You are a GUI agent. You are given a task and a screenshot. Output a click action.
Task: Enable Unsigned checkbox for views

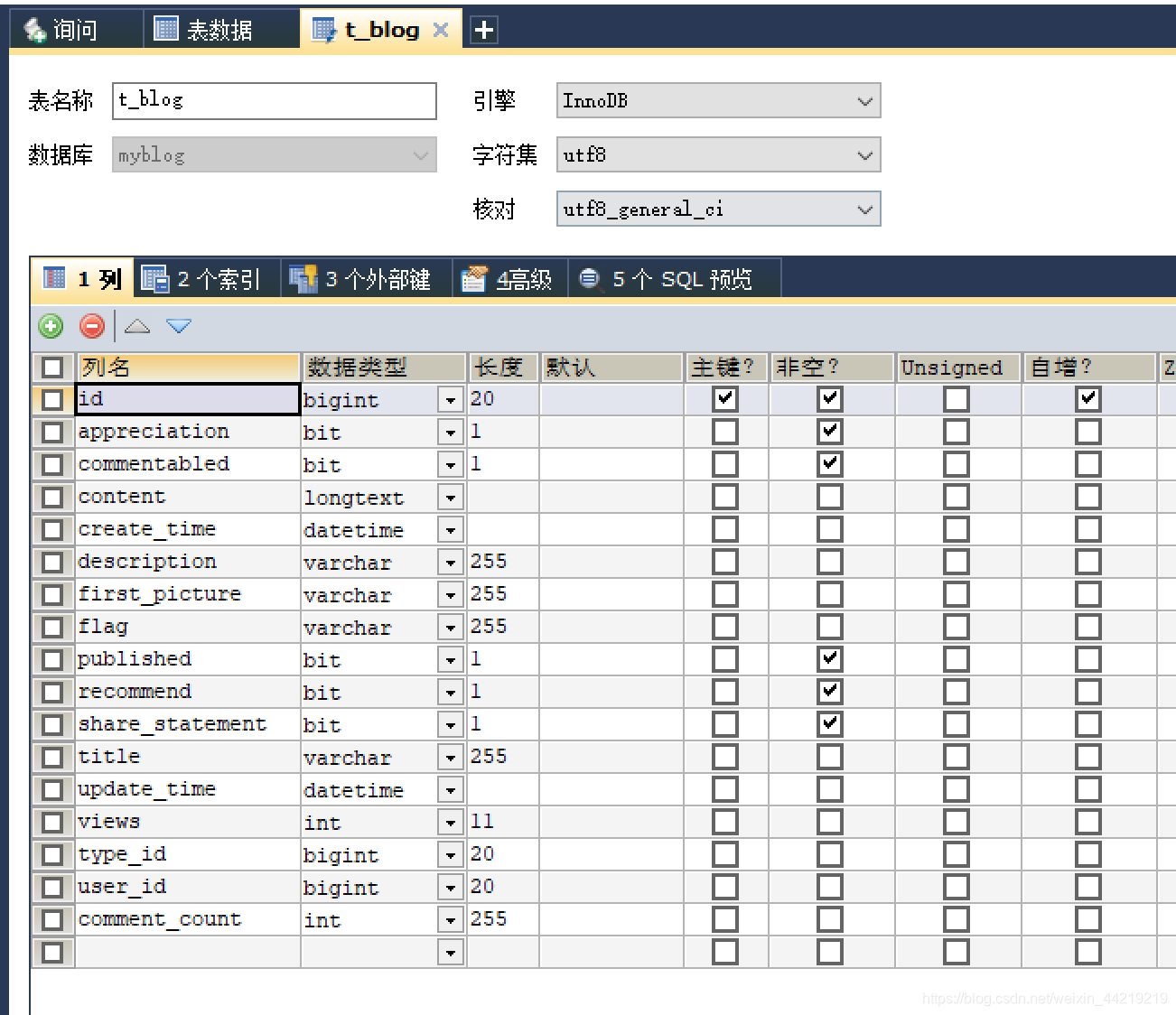[x=957, y=822]
